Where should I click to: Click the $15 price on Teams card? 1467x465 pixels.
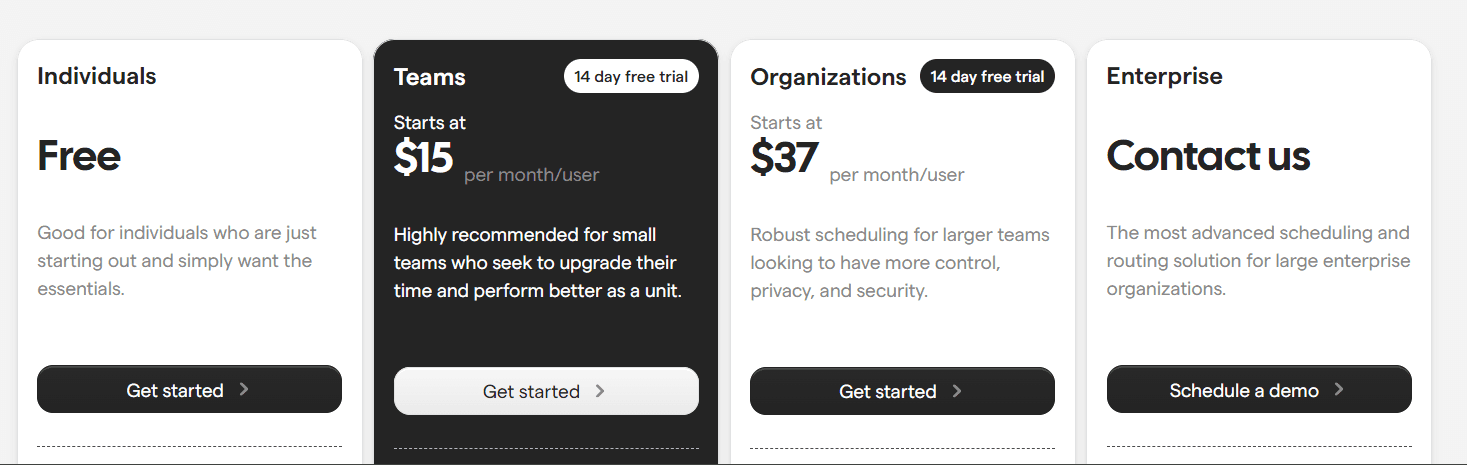(x=424, y=158)
